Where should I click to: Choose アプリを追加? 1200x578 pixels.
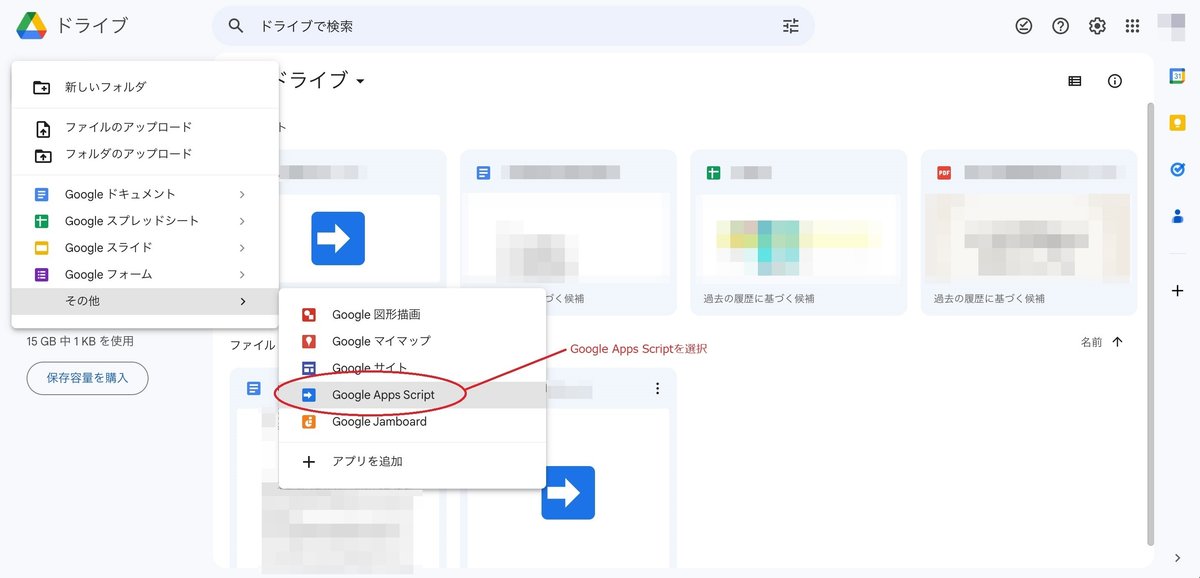(412, 462)
